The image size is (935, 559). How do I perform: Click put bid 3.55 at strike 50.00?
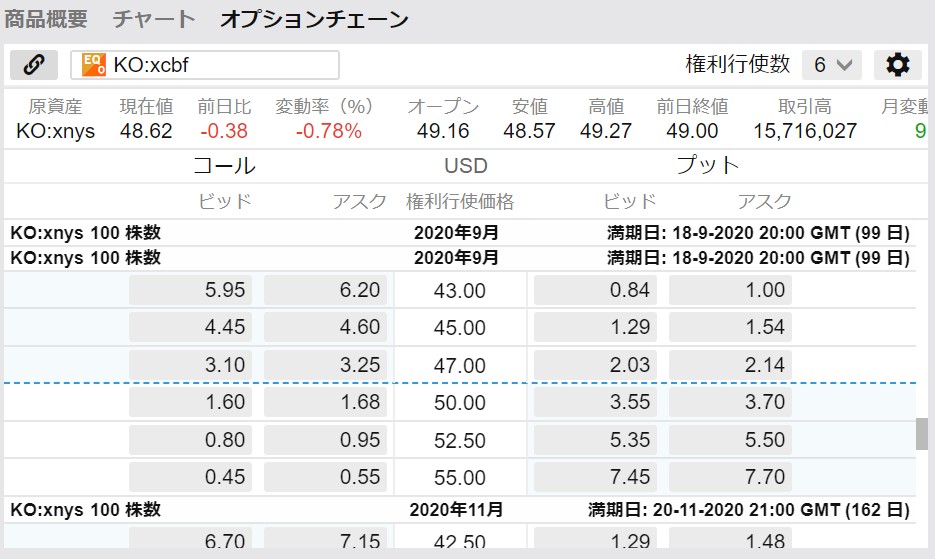(595, 402)
